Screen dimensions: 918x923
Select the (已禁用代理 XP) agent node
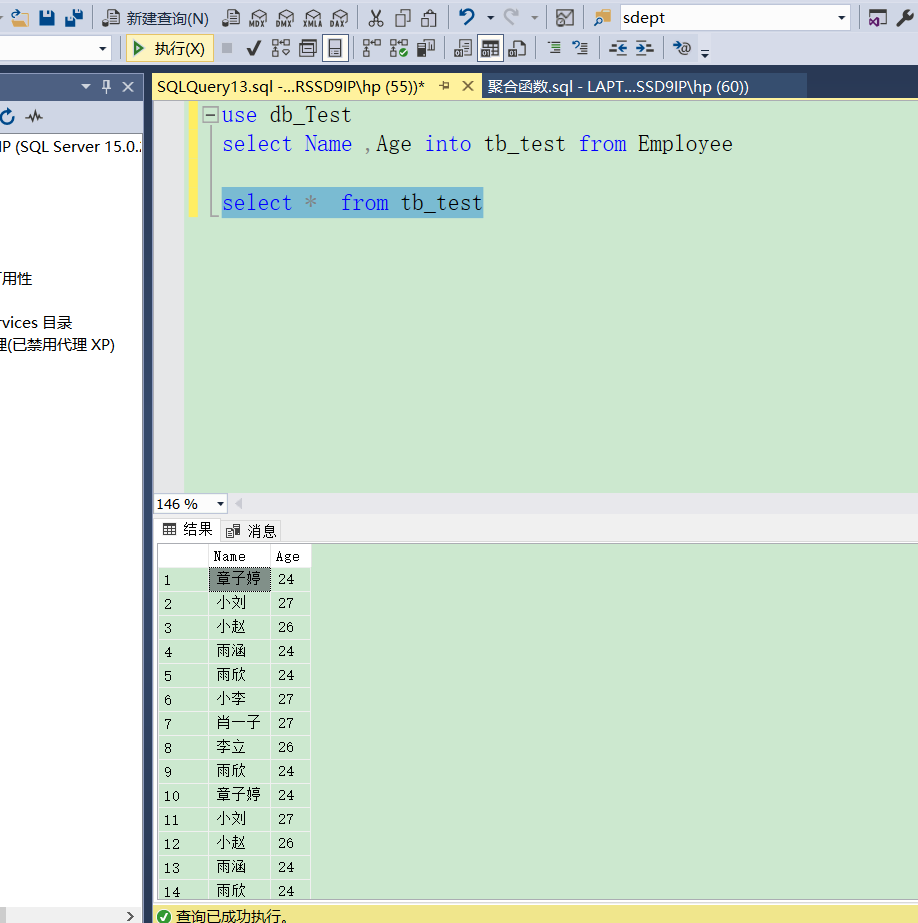(x=58, y=344)
